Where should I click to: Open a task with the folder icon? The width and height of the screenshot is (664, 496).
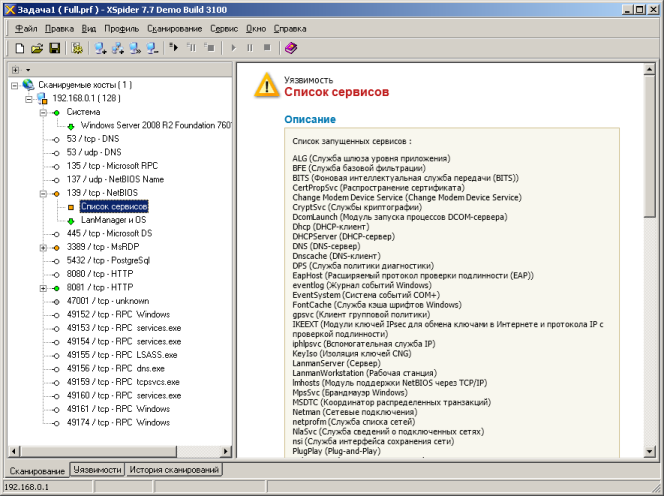(37, 48)
